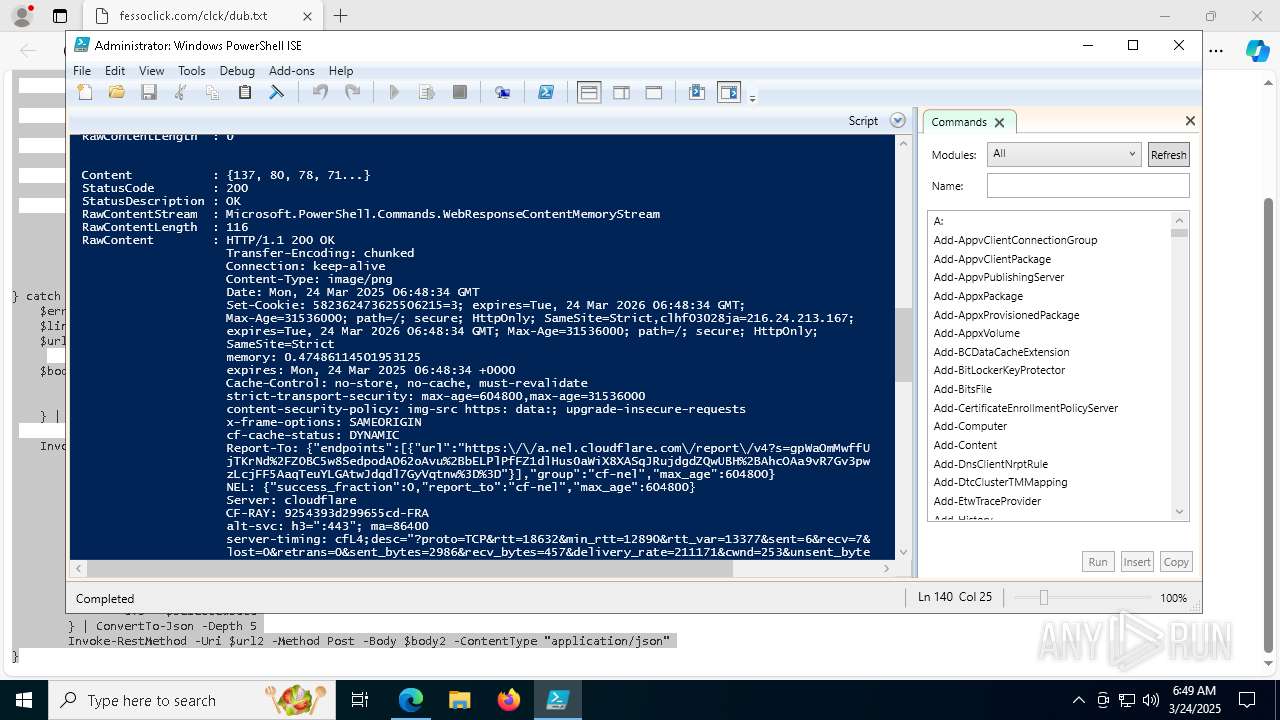Click the taskbar search box

192,700
